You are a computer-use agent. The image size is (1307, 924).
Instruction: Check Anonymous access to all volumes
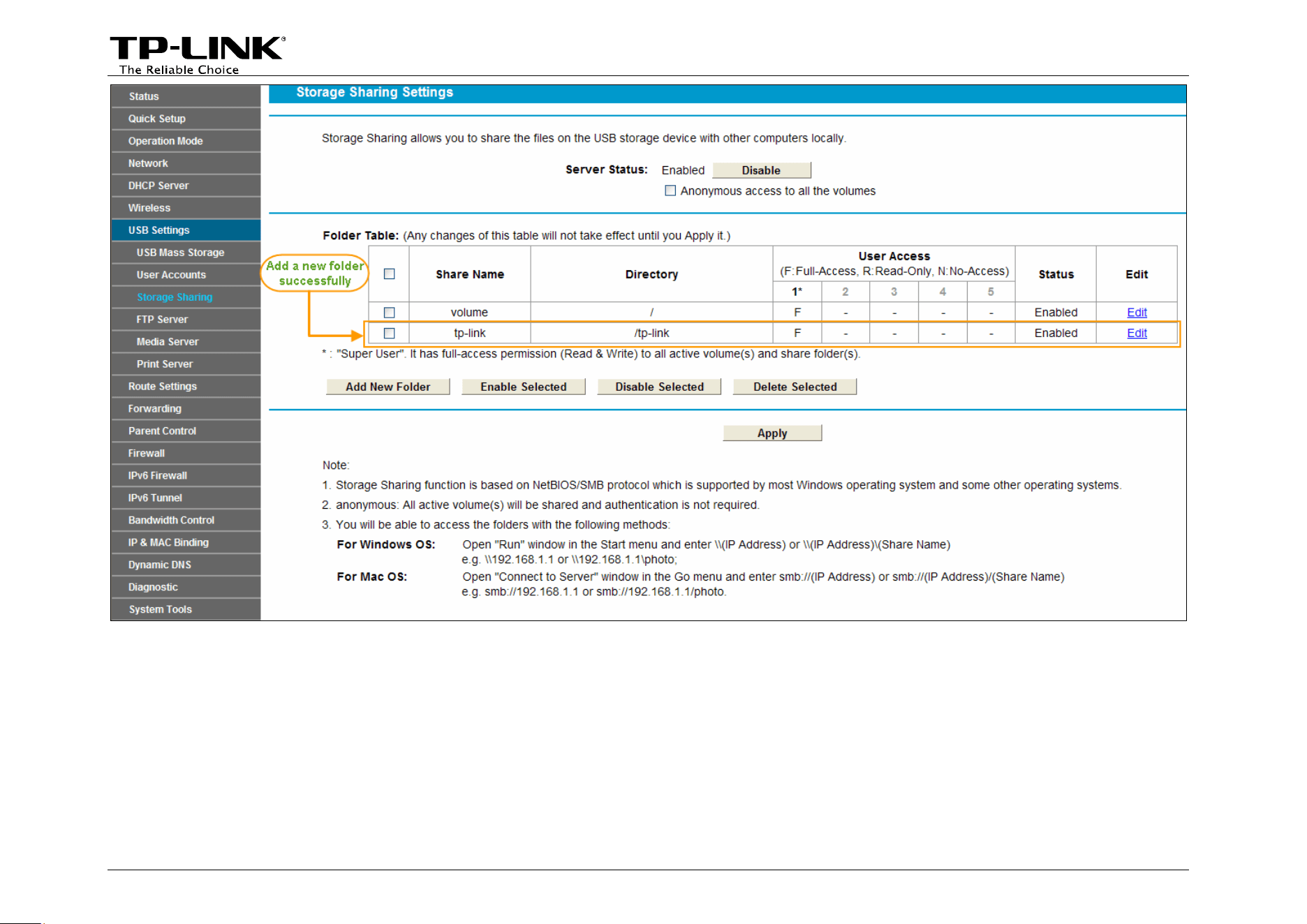pyautogui.click(x=670, y=191)
